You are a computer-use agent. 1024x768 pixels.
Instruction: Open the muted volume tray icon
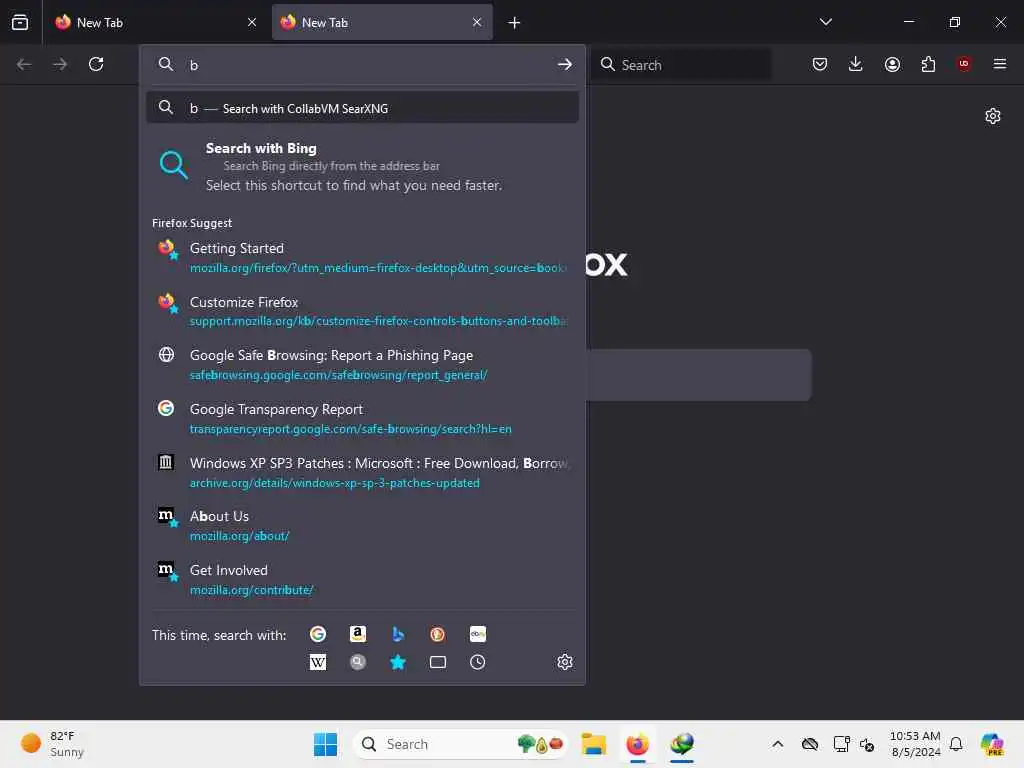867,744
